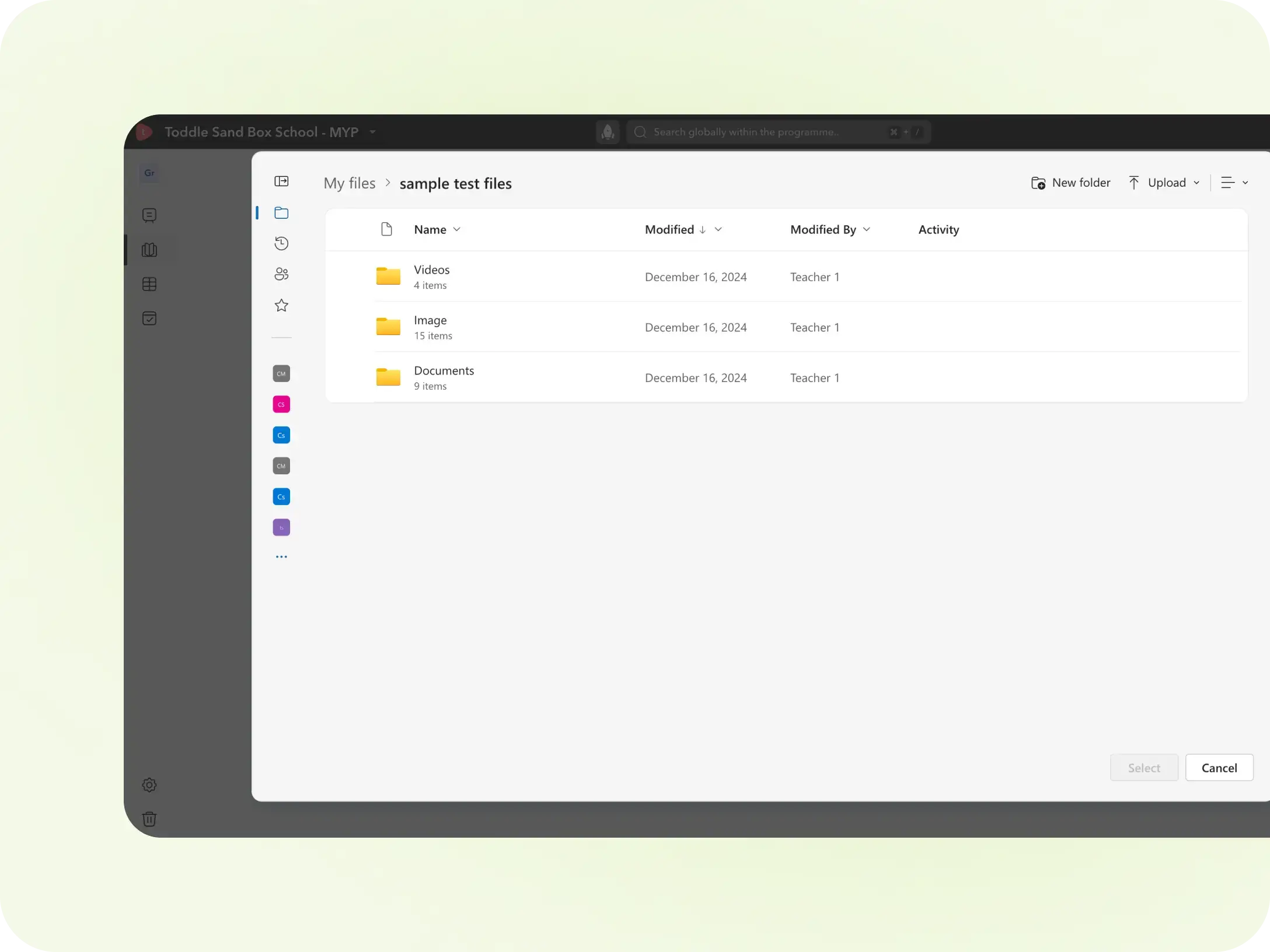Open the Shared people icon

[x=281, y=274]
